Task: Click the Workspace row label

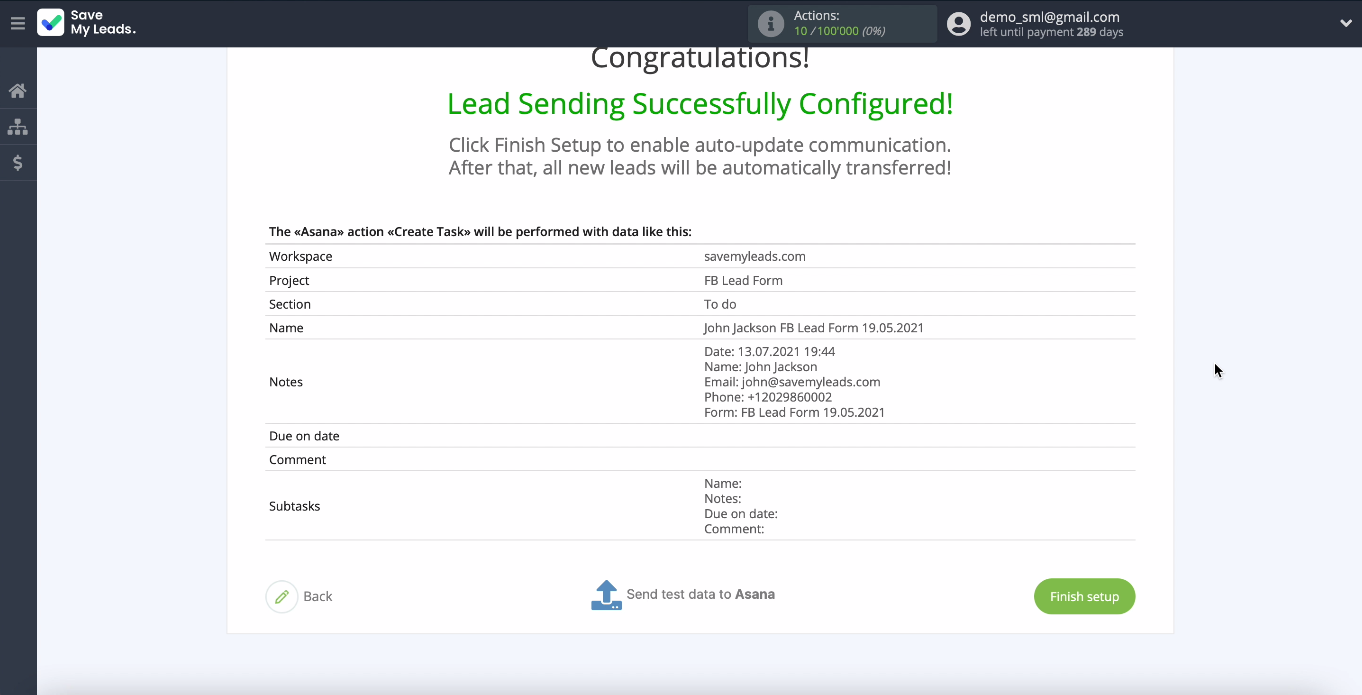Action: pyautogui.click(x=301, y=256)
